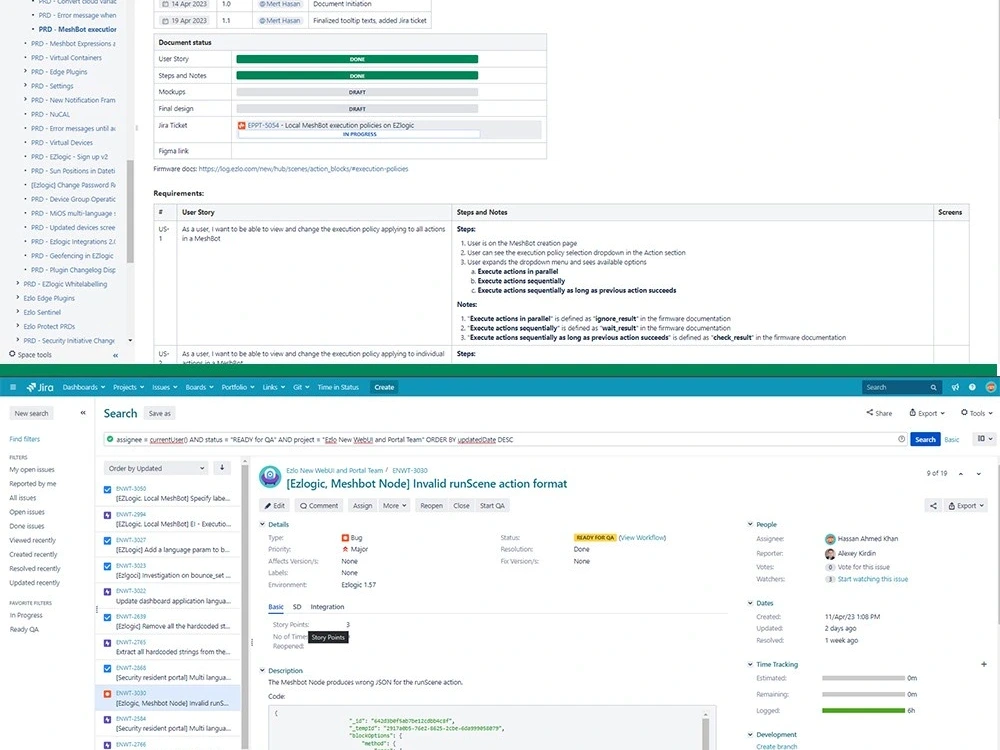Click Share at top of search page
The image size is (1000, 750).
click(x=879, y=413)
